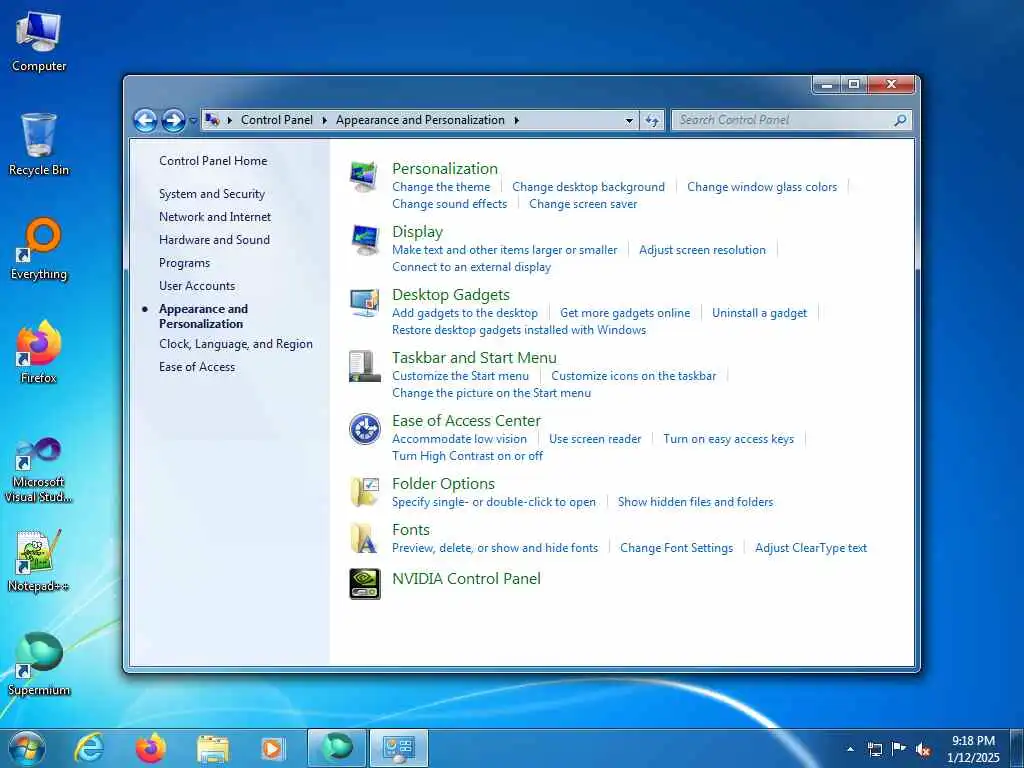Open User Accounts category
1024x768 pixels.
[x=197, y=285]
